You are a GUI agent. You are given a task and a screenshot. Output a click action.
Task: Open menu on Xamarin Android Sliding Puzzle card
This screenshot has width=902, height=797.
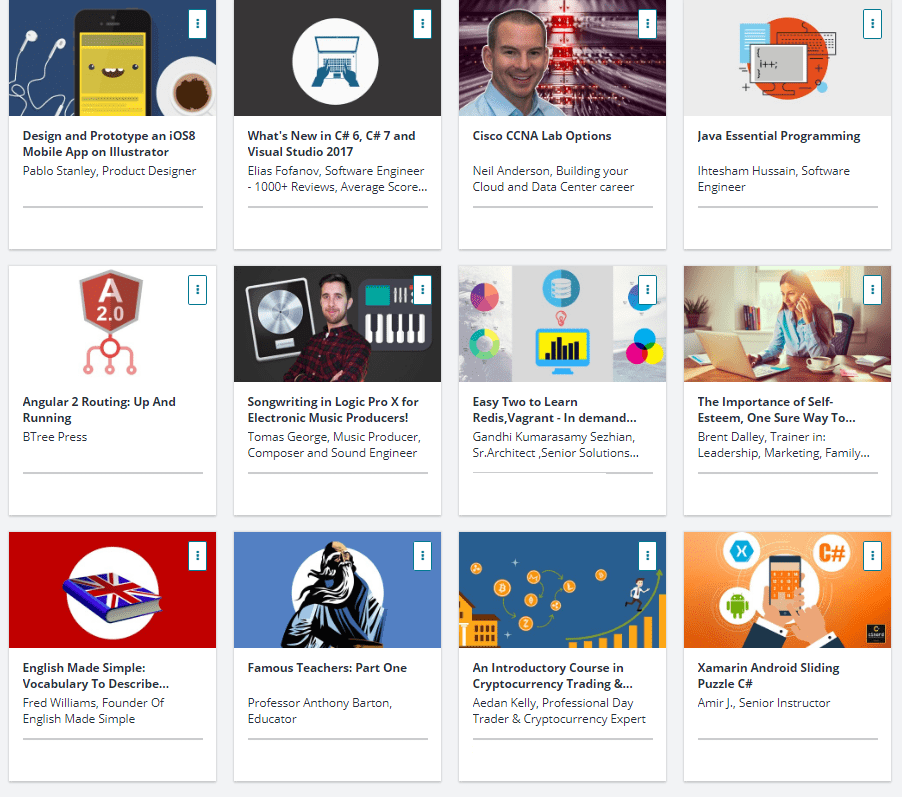(x=873, y=555)
